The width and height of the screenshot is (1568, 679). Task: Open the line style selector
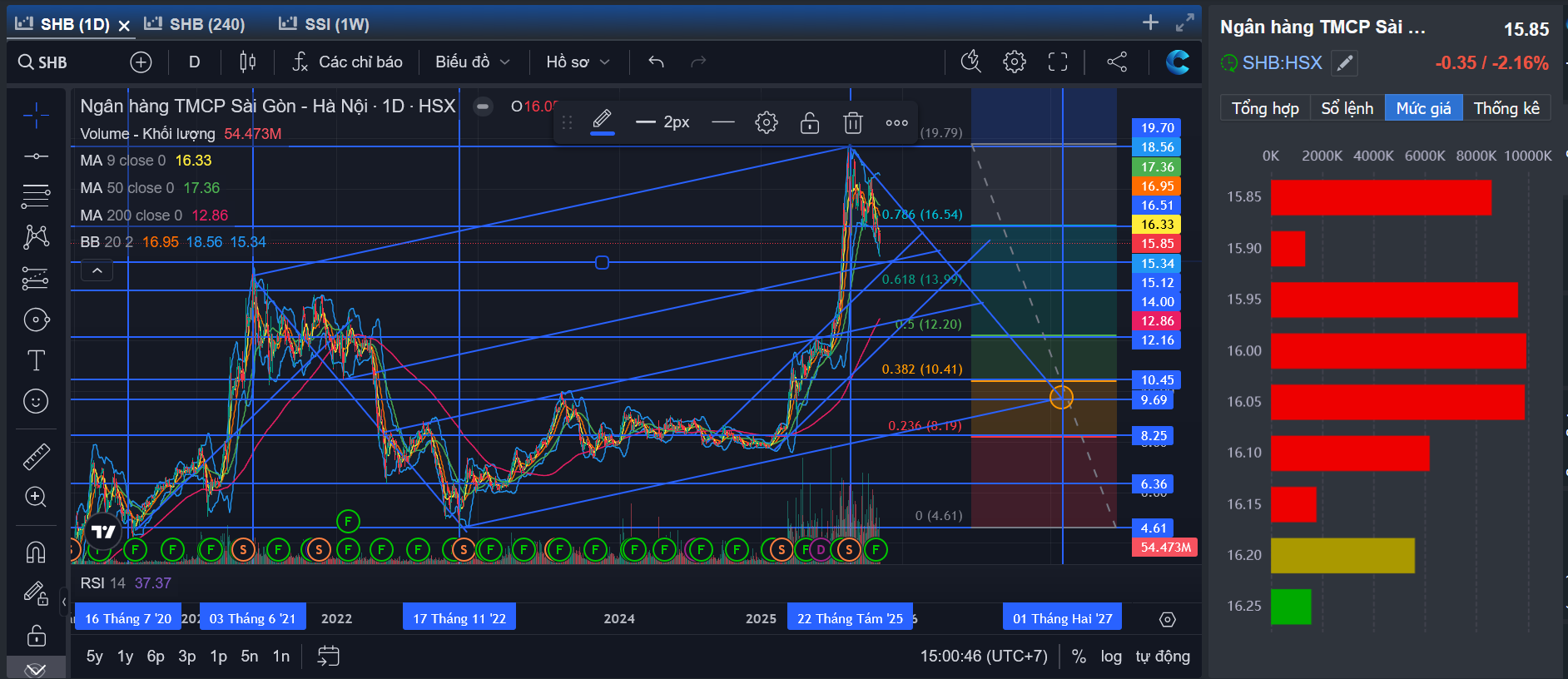tap(723, 123)
